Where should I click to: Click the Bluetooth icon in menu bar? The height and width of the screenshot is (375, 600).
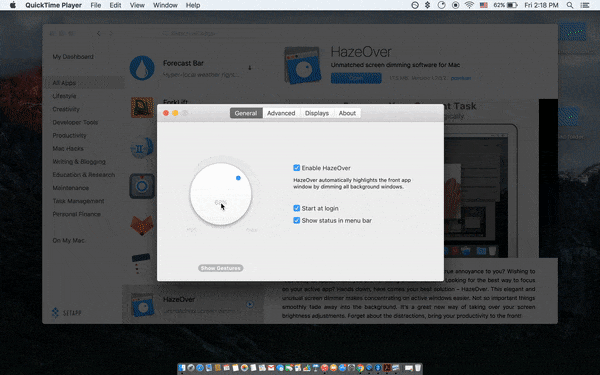tap(428, 5)
